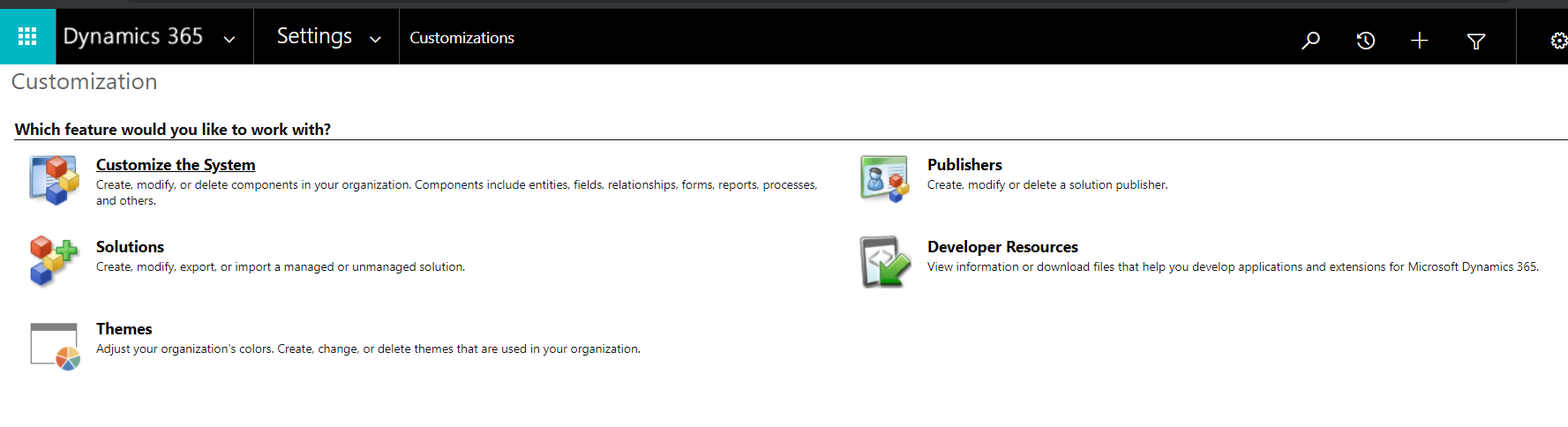This screenshot has height=427, width=1568.
Task: Click 'Adjust your organization's colors' description
Action: (368, 348)
